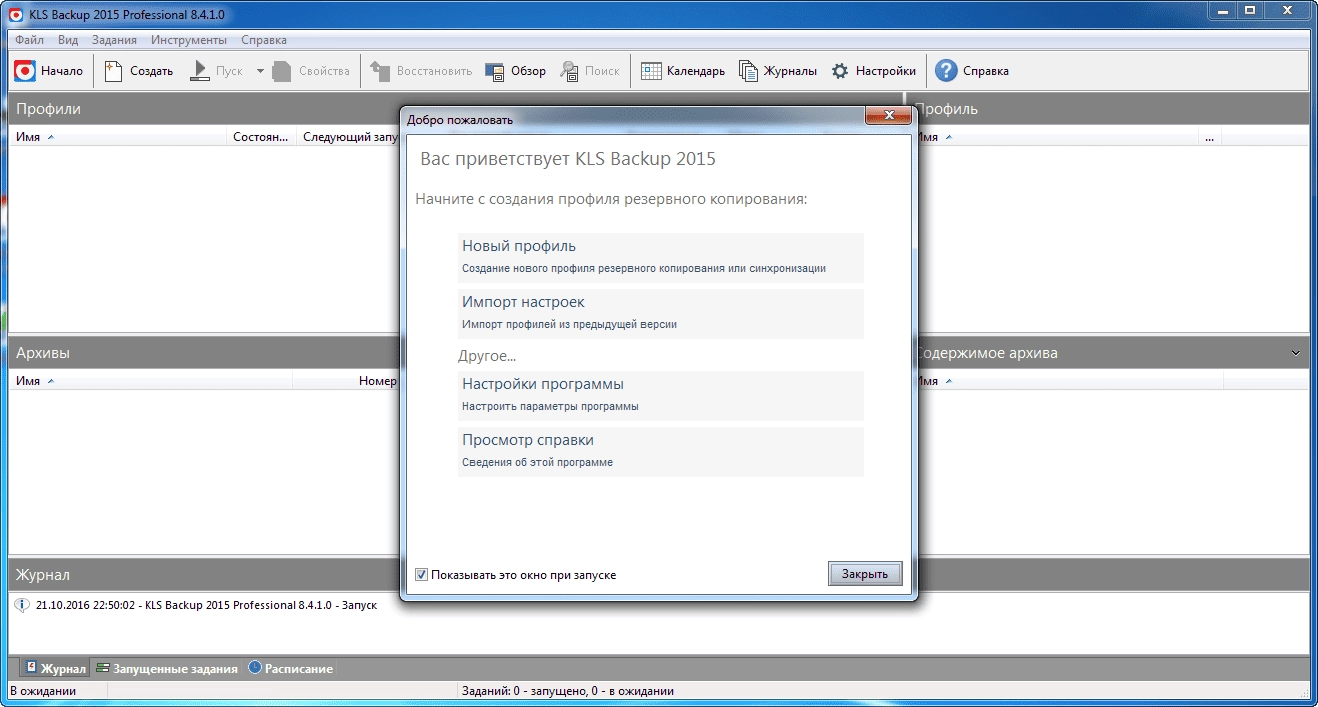Open the Настройки gear toolbar icon
The width and height of the screenshot is (1318, 707).
pos(840,71)
